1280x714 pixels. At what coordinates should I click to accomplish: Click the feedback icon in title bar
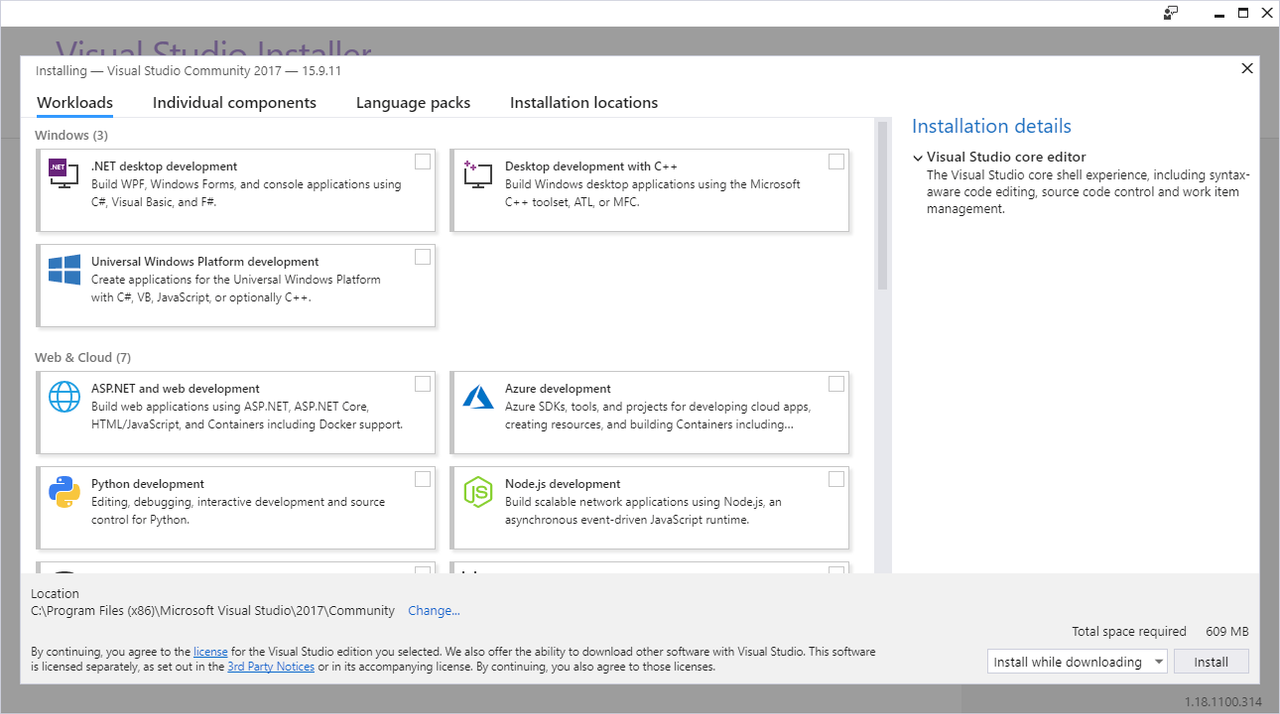coord(1171,13)
